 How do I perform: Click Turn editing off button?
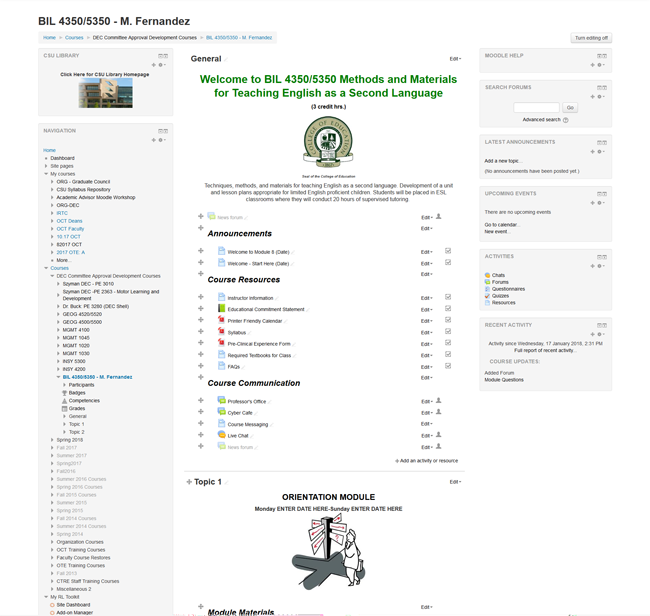point(591,38)
